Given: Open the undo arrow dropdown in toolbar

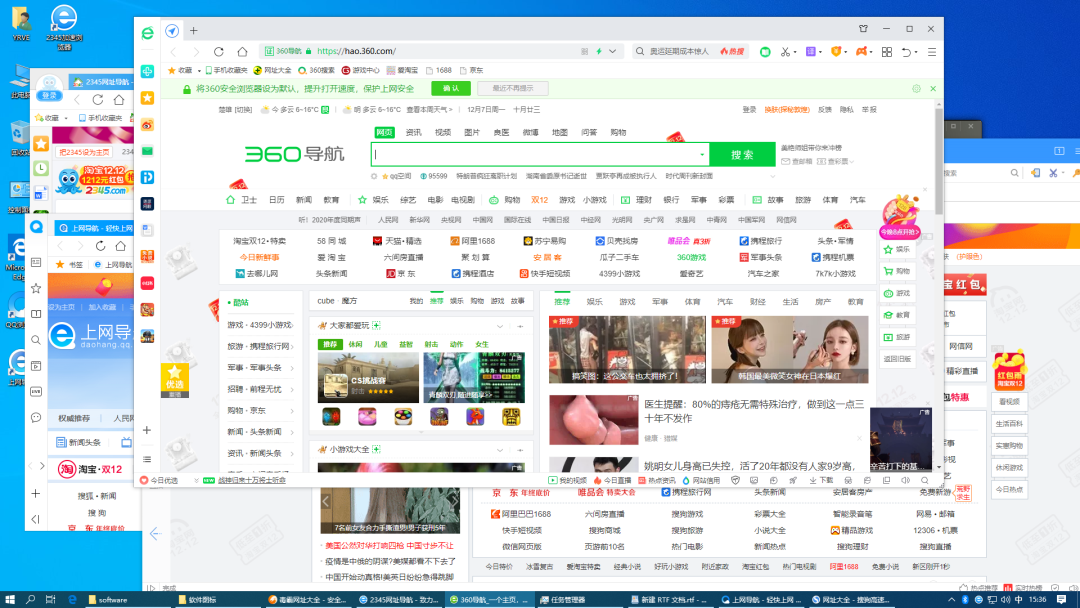Looking at the screenshot, I should click(x=916, y=52).
